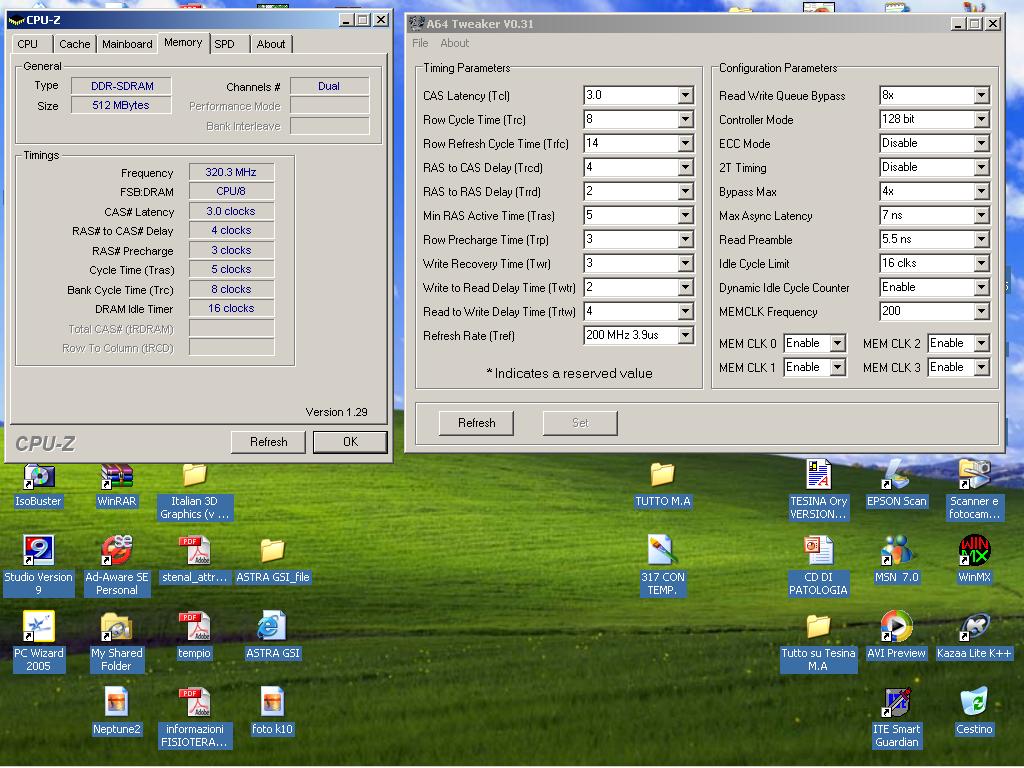Open ASTRA GSI Internet Explorer icon
The height and width of the screenshot is (768, 1024).
(x=272, y=635)
